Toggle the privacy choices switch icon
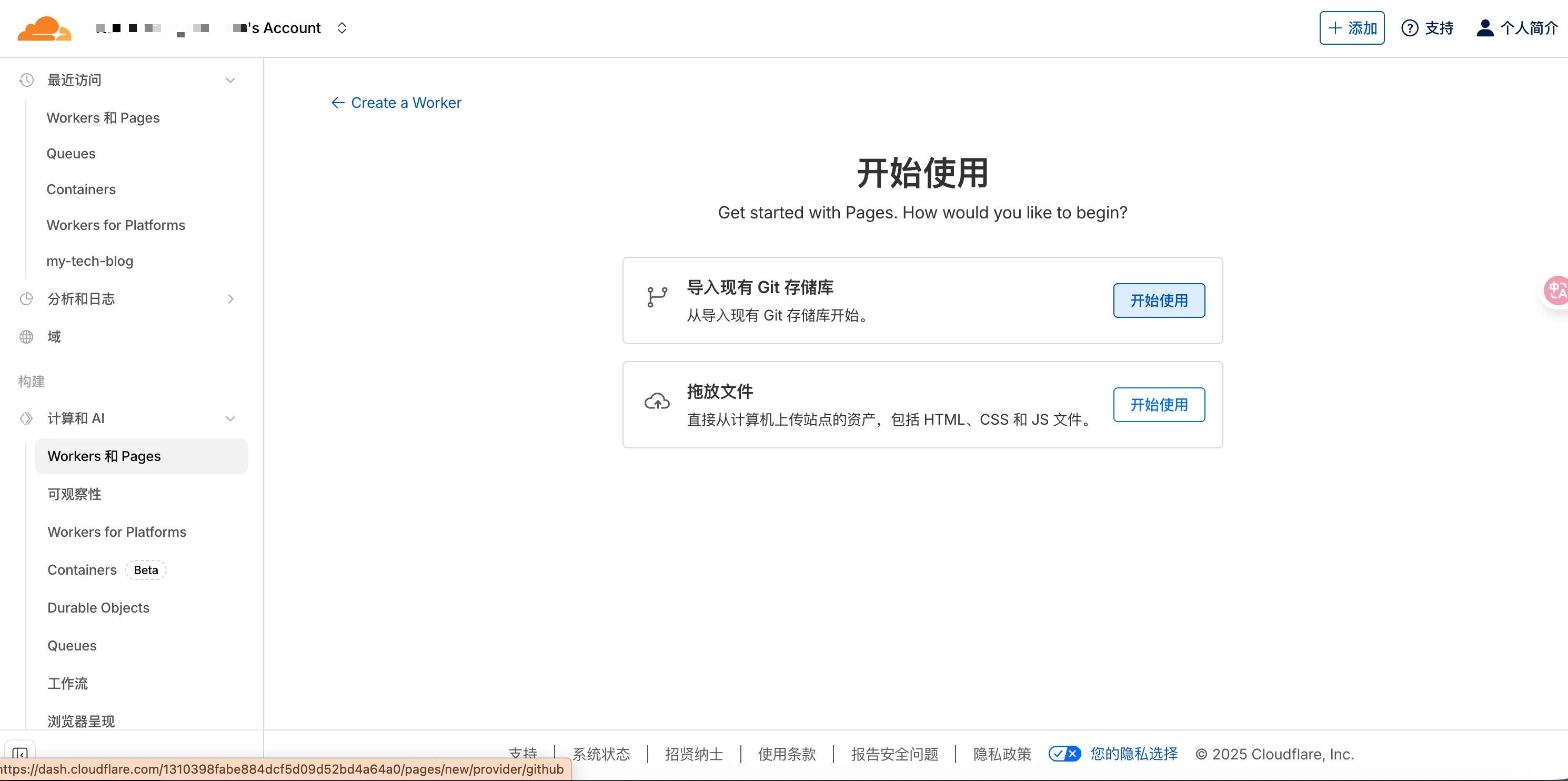1568x781 pixels. (1064, 754)
